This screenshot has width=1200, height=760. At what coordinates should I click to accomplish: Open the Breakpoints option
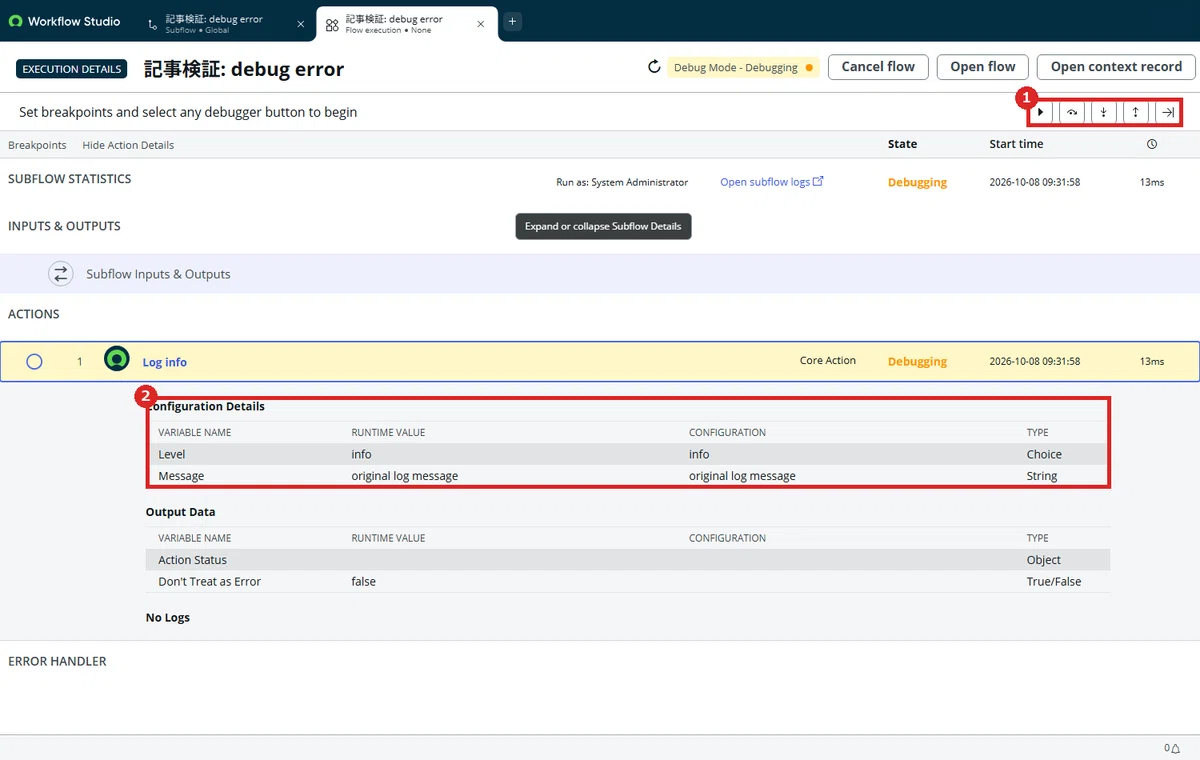tap(37, 145)
